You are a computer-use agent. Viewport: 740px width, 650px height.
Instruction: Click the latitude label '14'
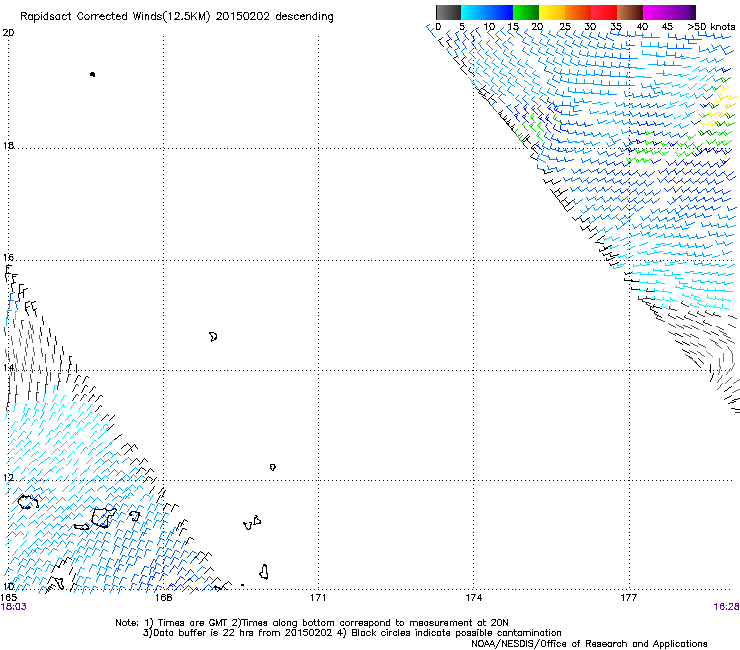tap(8, 367)
